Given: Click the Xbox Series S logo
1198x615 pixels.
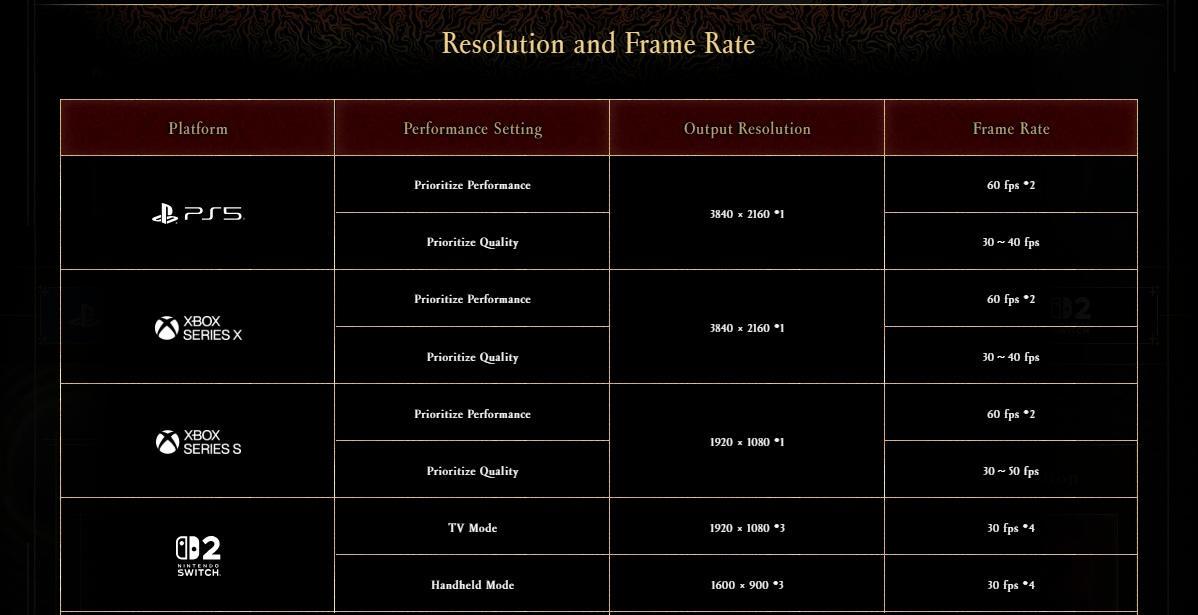Looking at the screenshot, I should click(x=198, y=442).
